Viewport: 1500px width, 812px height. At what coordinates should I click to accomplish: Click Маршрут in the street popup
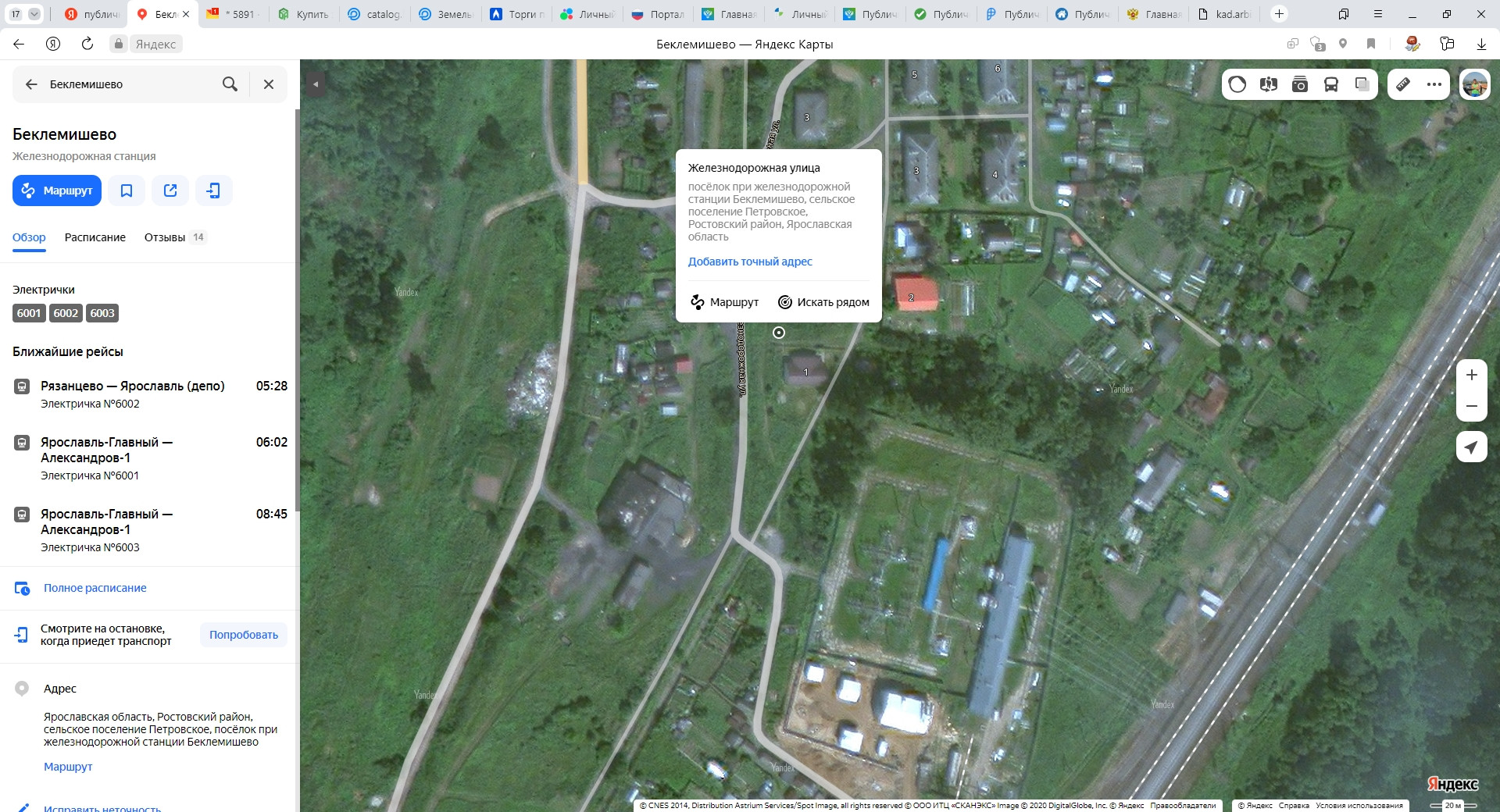[725, 302]
